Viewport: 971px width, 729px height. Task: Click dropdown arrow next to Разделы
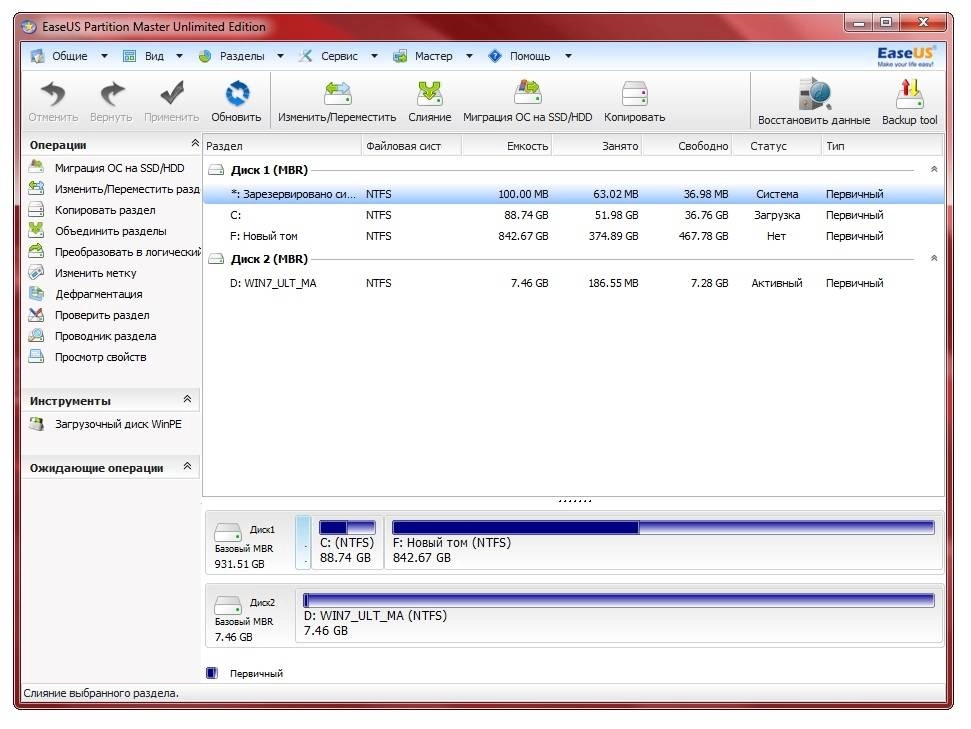coord(280,56)
